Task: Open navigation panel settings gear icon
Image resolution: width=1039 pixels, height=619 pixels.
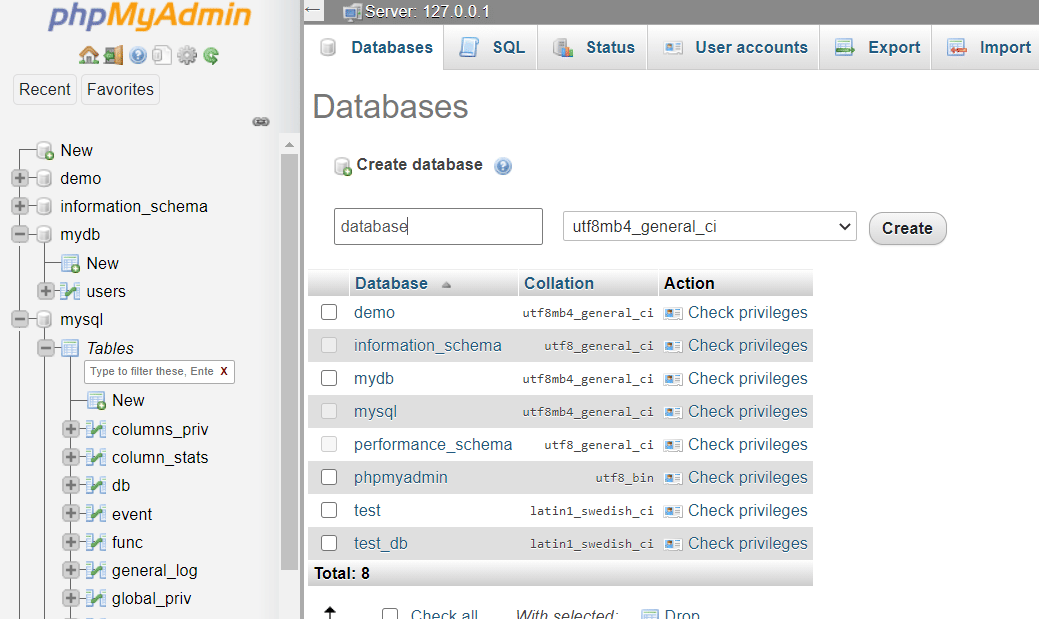Action: (187, 56)
